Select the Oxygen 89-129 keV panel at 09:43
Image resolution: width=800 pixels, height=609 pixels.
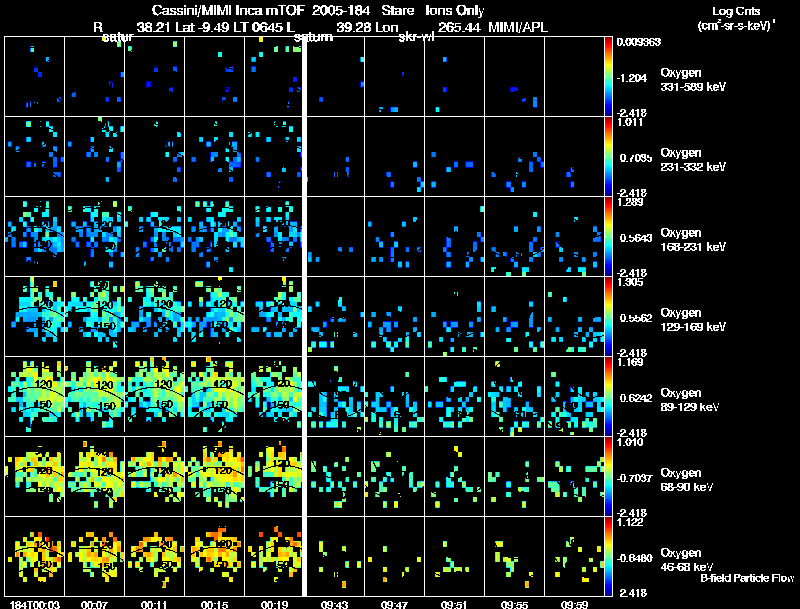click(335, 397)
